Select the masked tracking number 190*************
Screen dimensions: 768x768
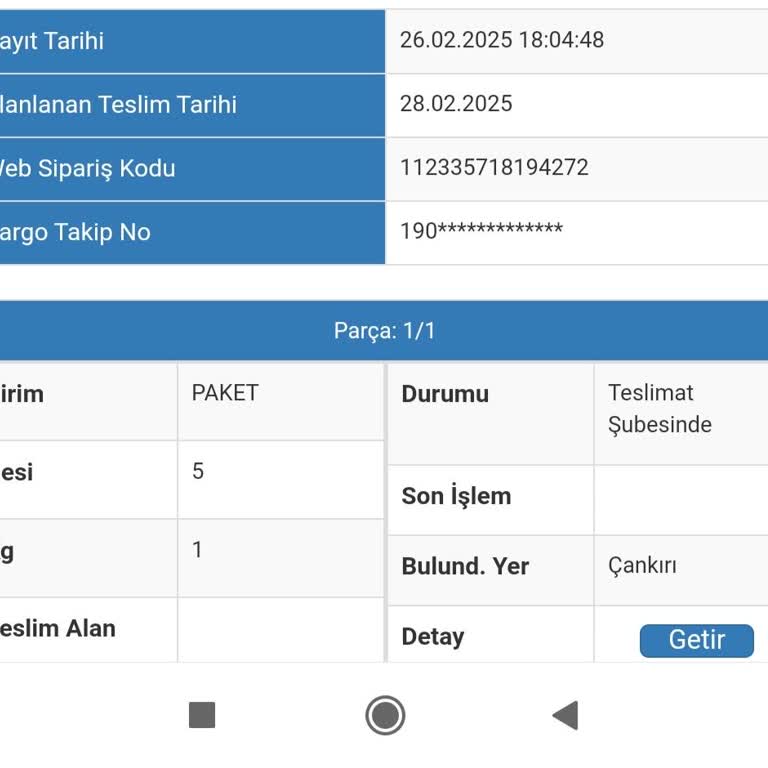coord(481,231)
